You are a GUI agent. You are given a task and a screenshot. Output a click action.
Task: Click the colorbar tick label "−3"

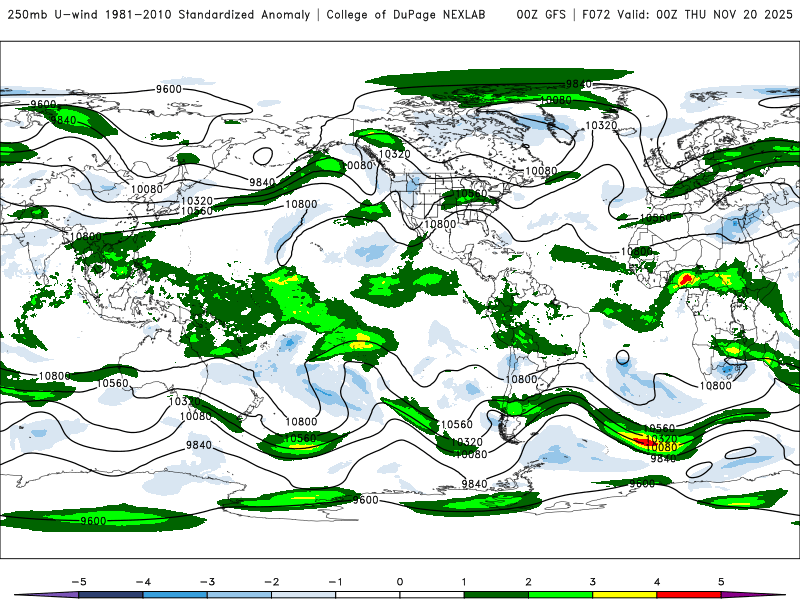tap(207, 582)
